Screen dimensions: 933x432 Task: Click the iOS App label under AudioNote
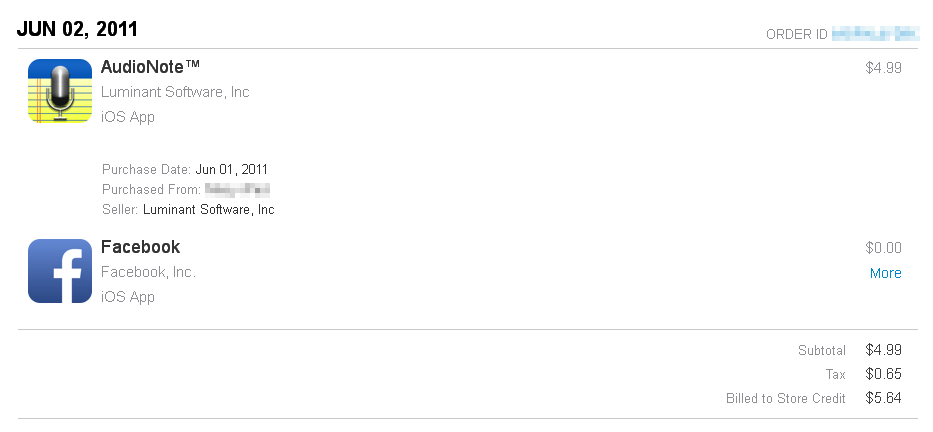coord(128,117)
